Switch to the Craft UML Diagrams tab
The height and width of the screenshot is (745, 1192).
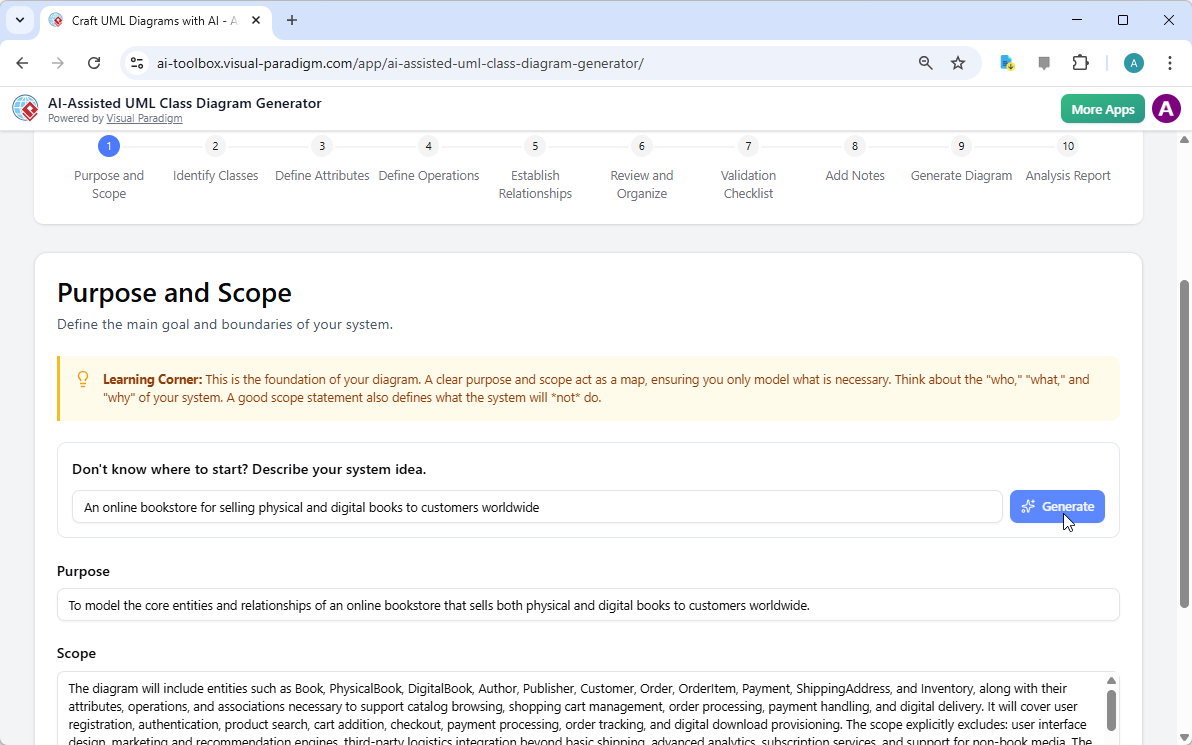coord(140,20)
